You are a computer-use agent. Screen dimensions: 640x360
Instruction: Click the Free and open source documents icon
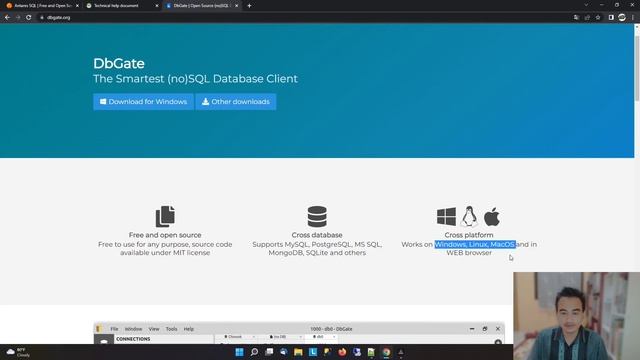165,216
